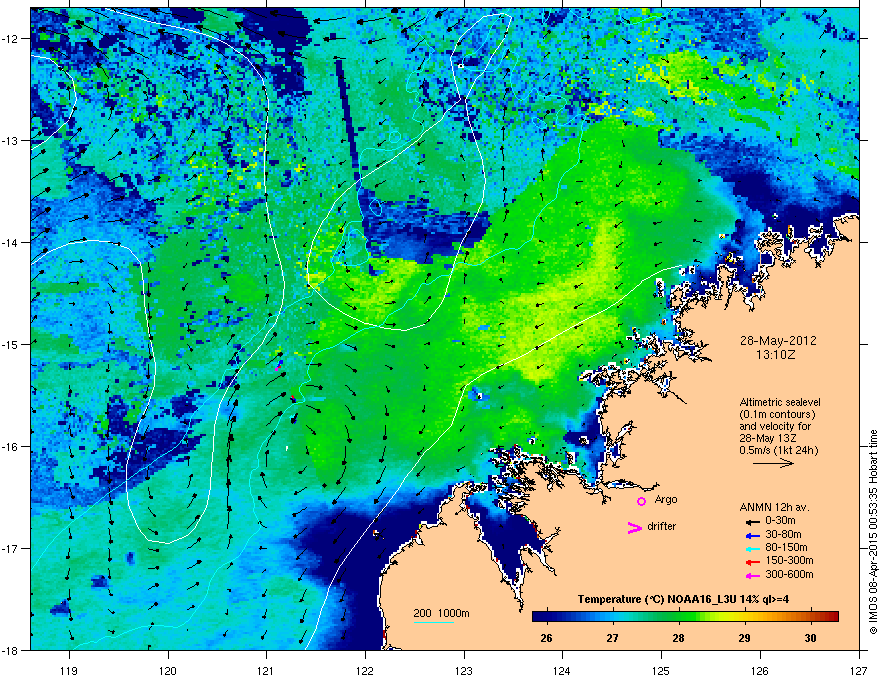This screenshot has height=680, width=880.
Task: Click the '80-150m' depth label
Action: (x=786, y=547)
